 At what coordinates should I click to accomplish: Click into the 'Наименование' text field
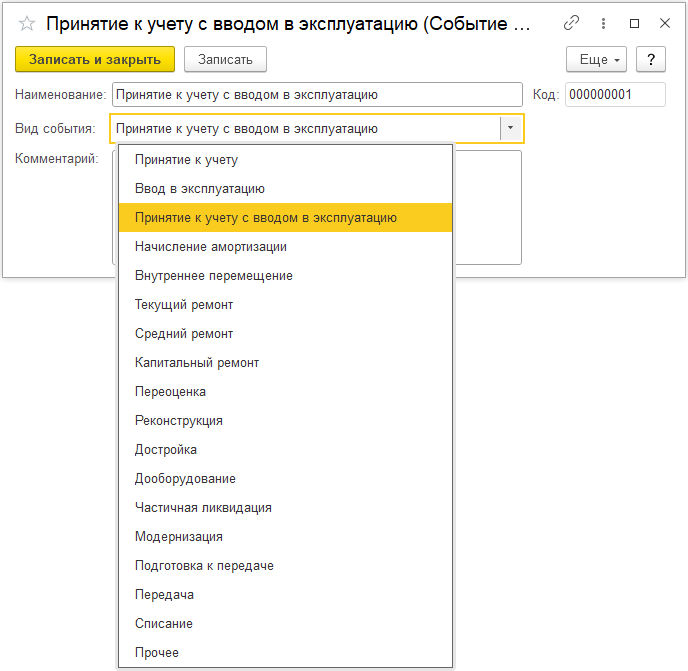[316, 95]
